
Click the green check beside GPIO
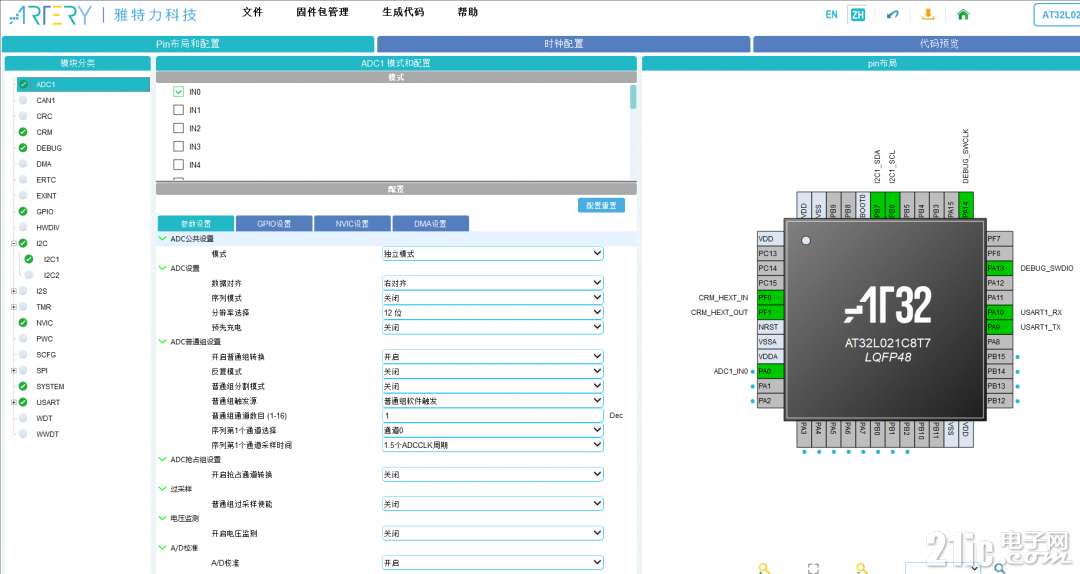23,212
